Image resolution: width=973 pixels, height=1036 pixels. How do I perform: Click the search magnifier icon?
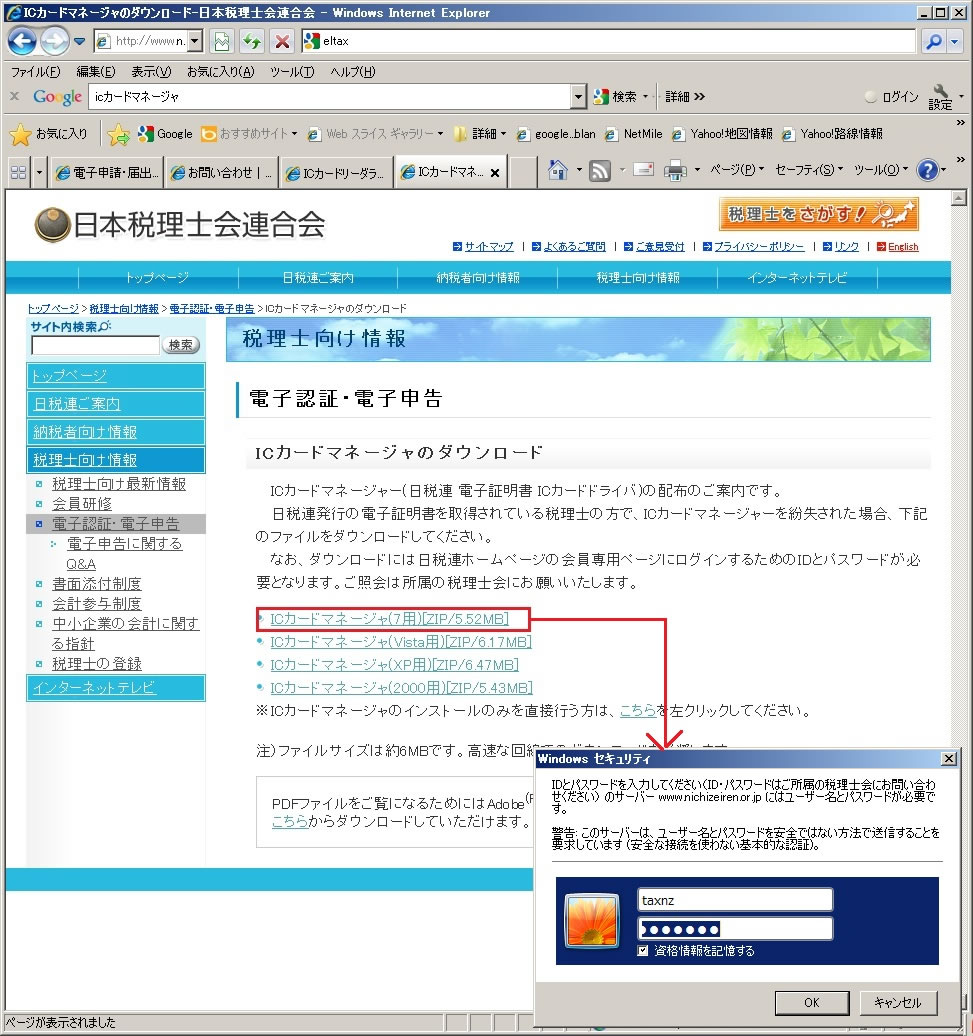pyautogui.click(x=933, y=42)
